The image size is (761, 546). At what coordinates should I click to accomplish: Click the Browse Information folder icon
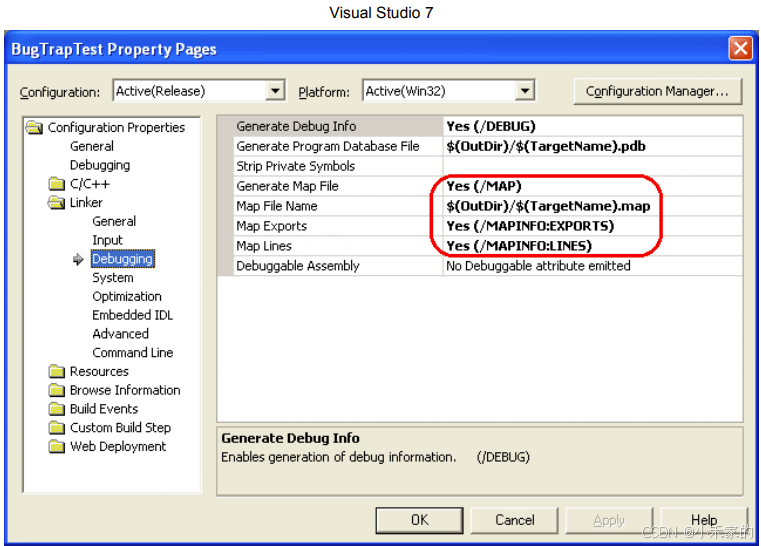56,390
